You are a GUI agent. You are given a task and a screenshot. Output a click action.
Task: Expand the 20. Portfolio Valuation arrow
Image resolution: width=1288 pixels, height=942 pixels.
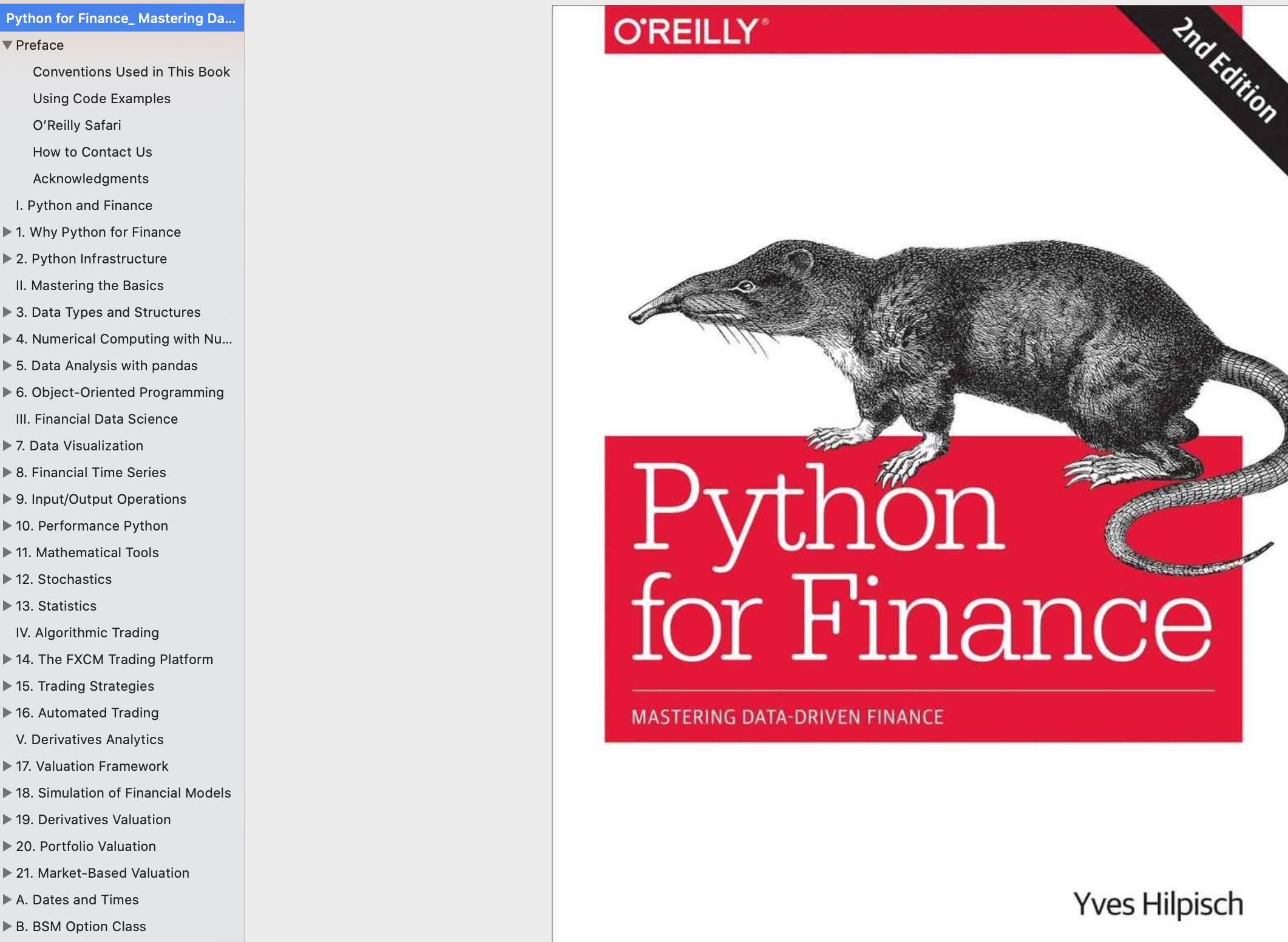click(x=7, y=846)
